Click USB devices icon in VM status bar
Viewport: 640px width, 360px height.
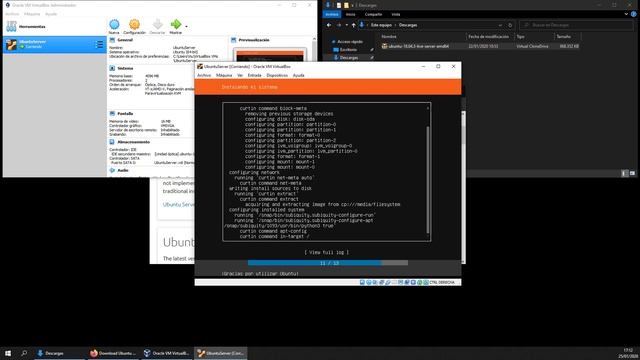coord(388,282)
